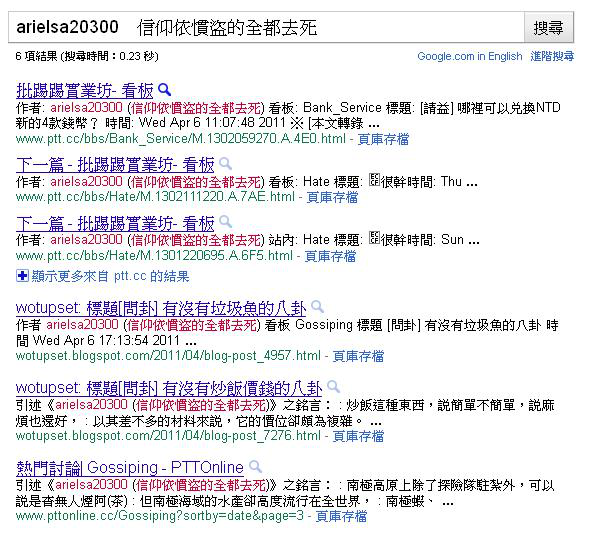The width and height of the screenshot is (611, 534).
Task: Open the 批踢踢實業坊- 看板 Bank_Service result
Action: [85, 91]
